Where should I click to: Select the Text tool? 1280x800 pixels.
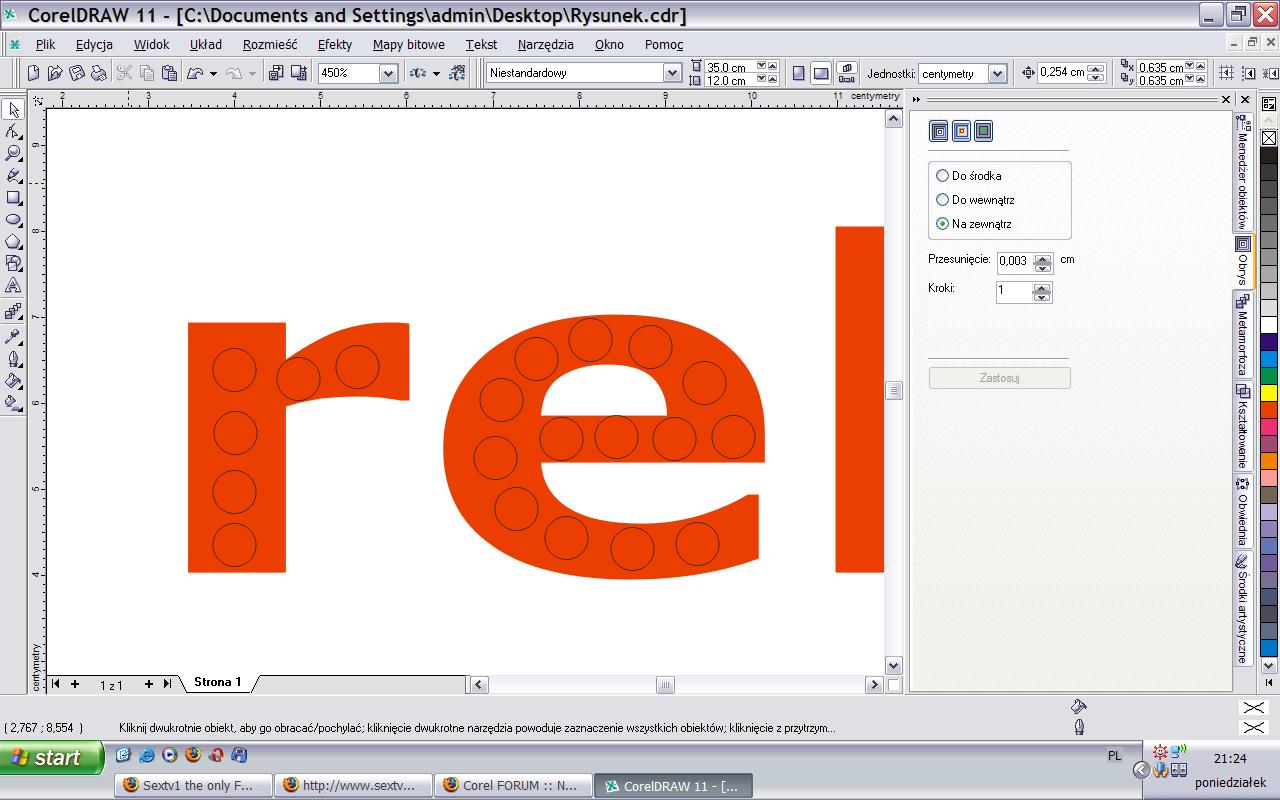tap(13, 286)
